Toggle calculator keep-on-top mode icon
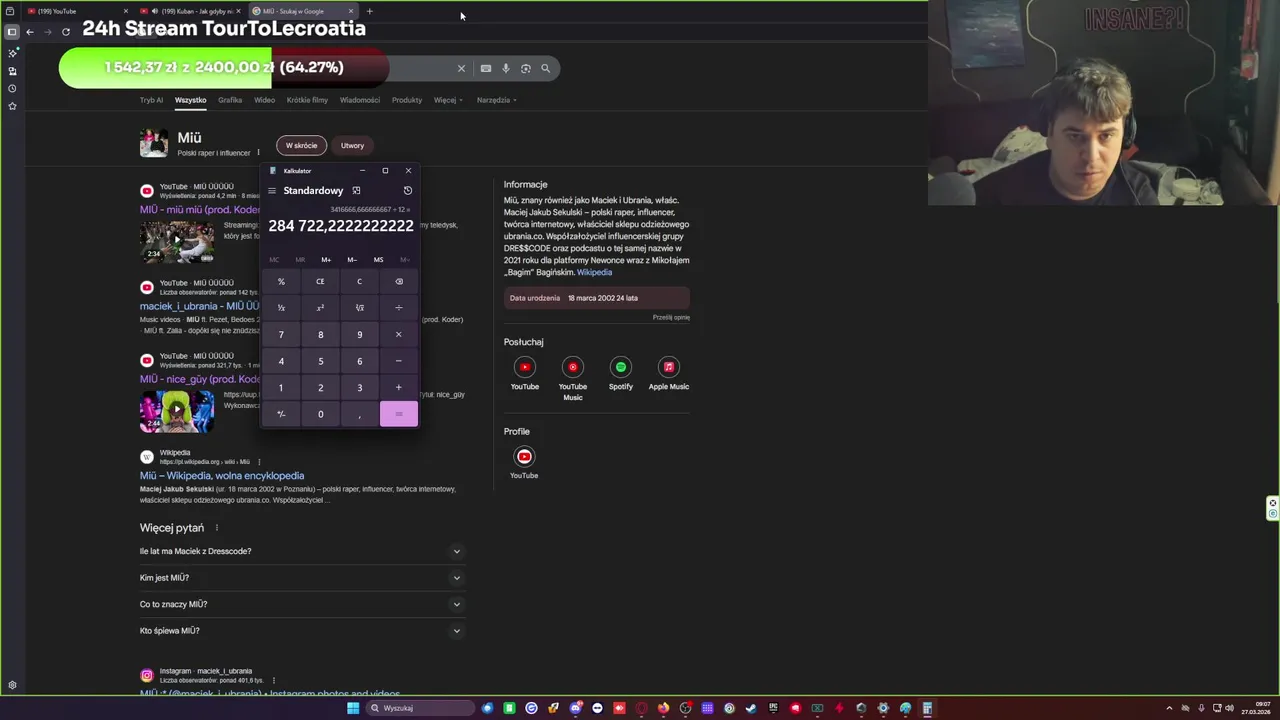This screenshot has width=1280, height=720. (x=356, y=190)
